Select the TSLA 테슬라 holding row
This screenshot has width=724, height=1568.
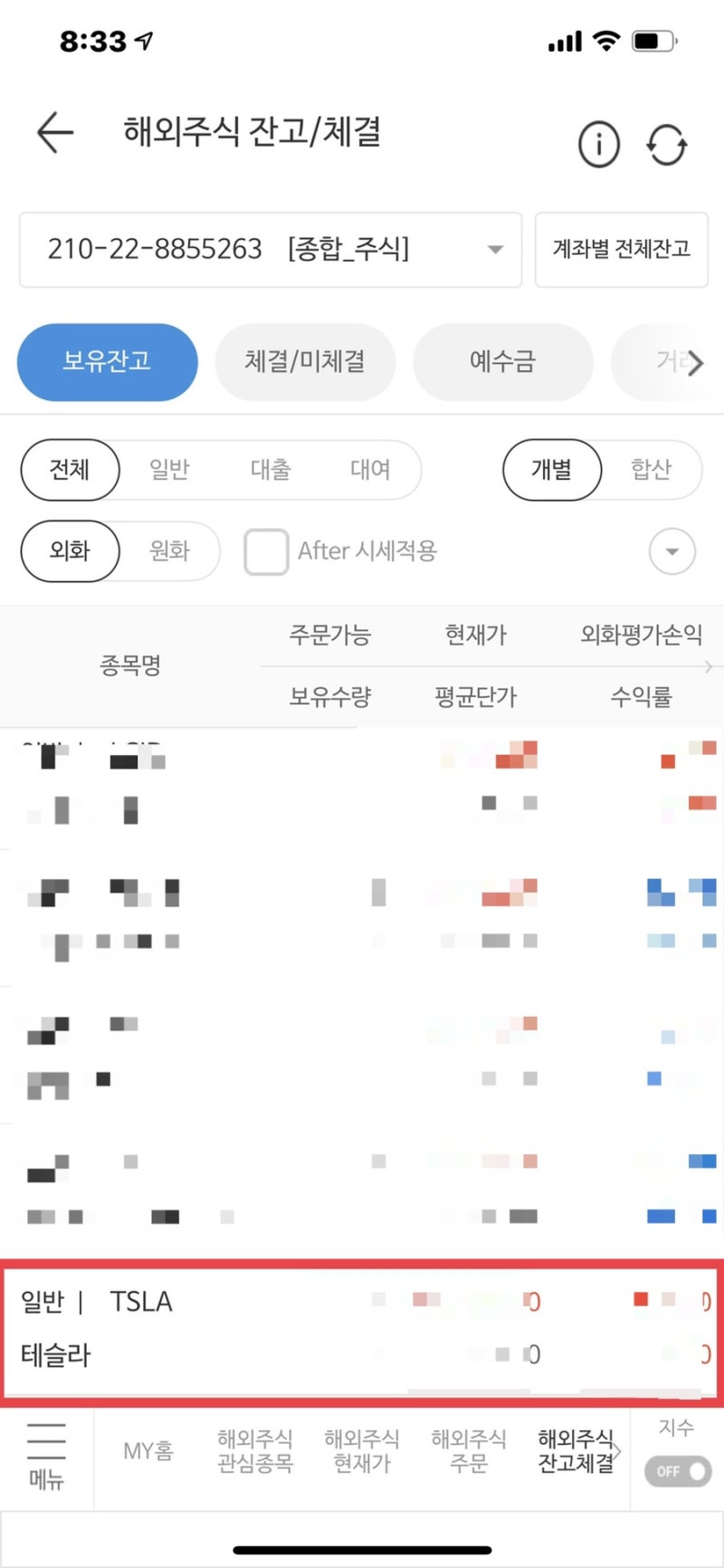click(x=362, y=1326)
